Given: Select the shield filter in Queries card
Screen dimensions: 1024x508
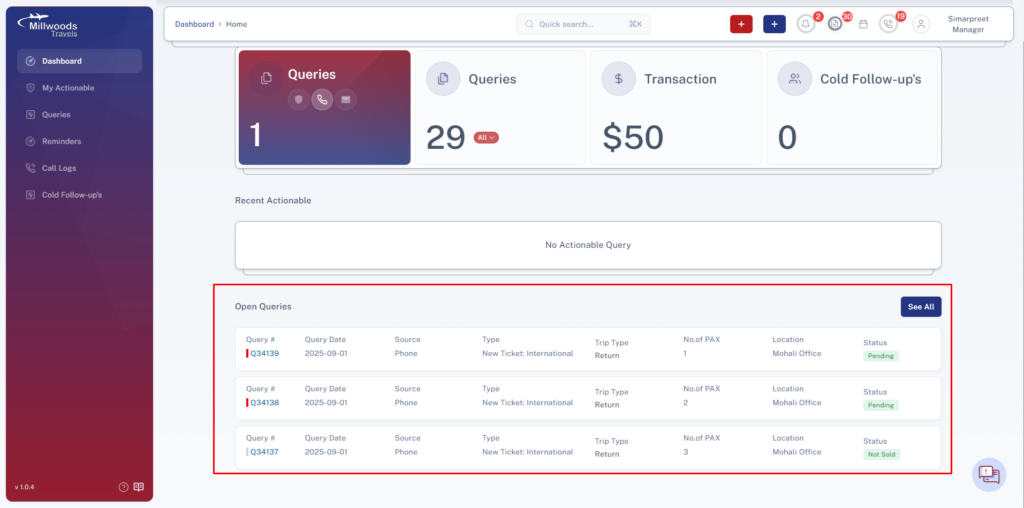Looking at the screenshot, I should click(298, 99).
